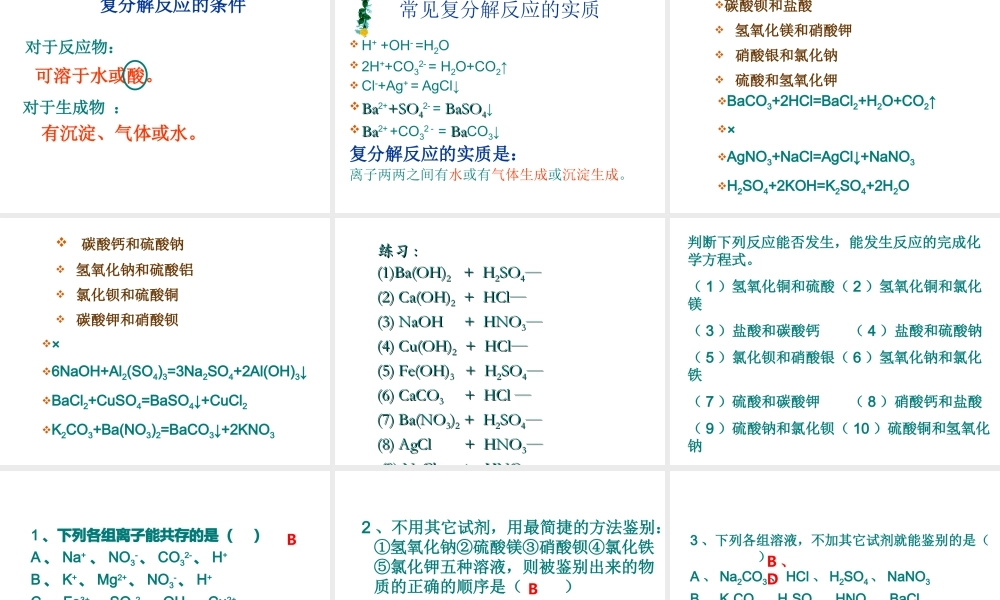The image size is (1000, 600).
Task: Select exercise (1) Ba(OH)₂ + H₂SO₄
Action: [x=460, y=274]
